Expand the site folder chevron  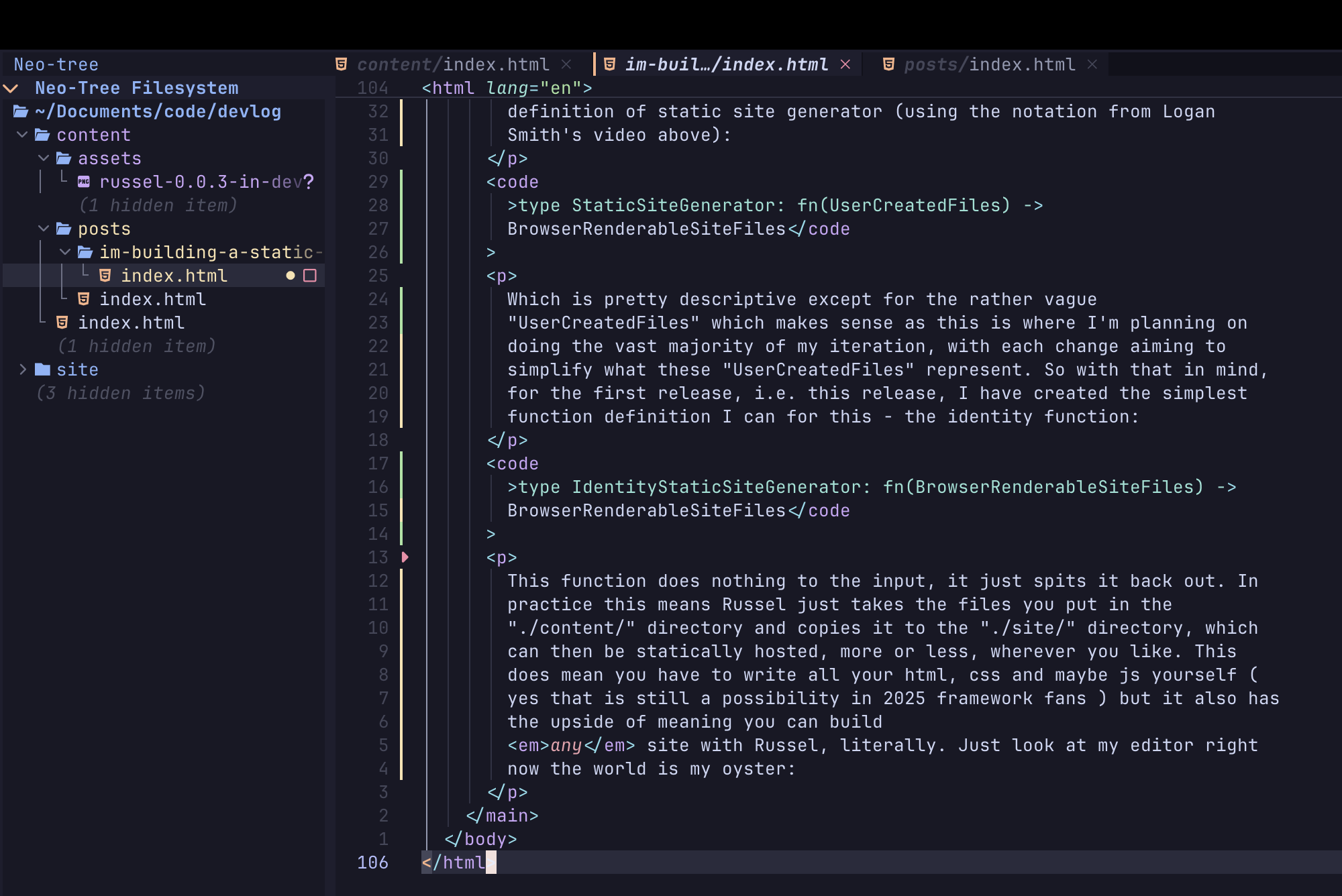[x=22, y=370]
